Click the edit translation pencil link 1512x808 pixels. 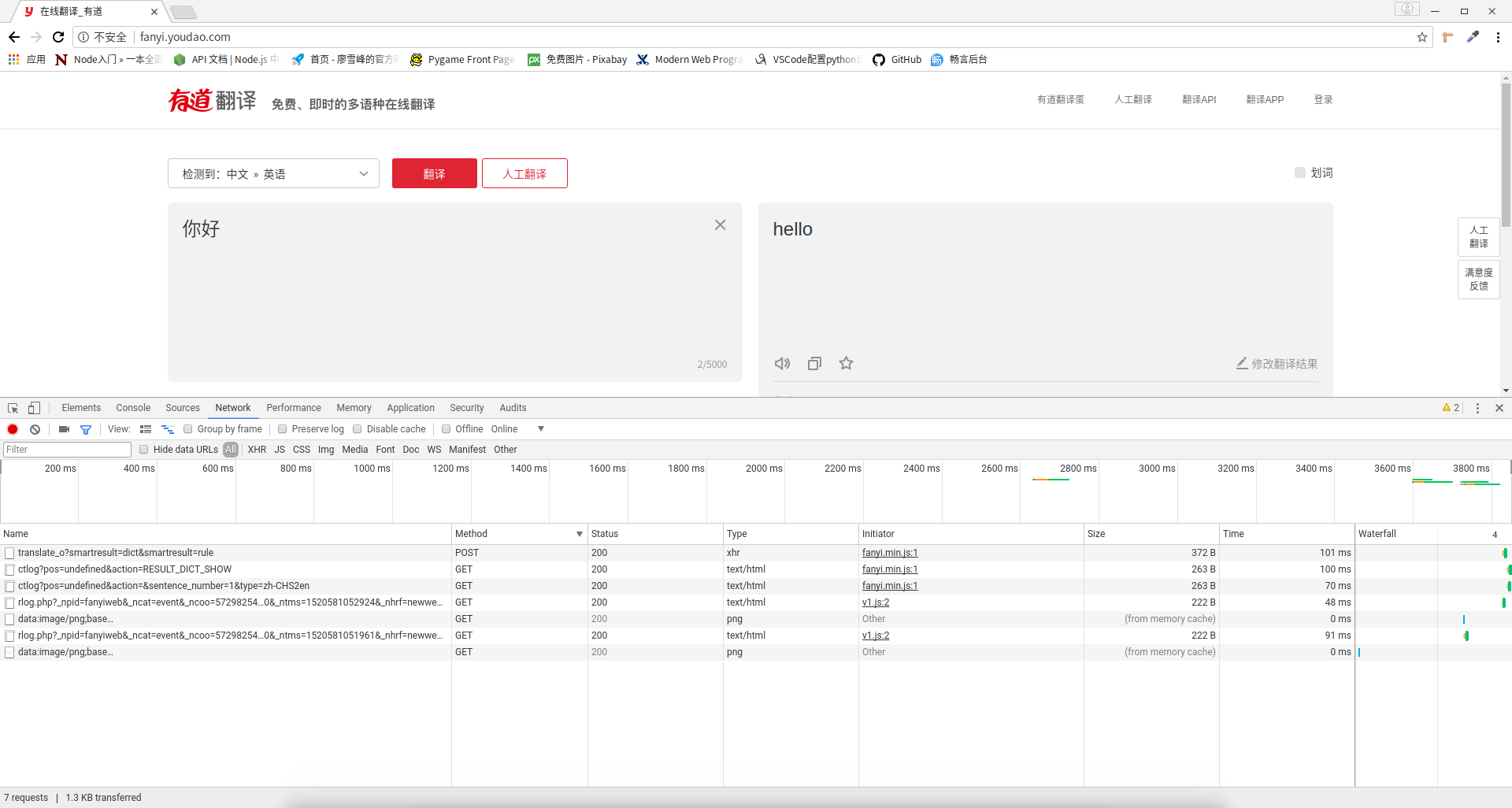tap(1277, 364)
